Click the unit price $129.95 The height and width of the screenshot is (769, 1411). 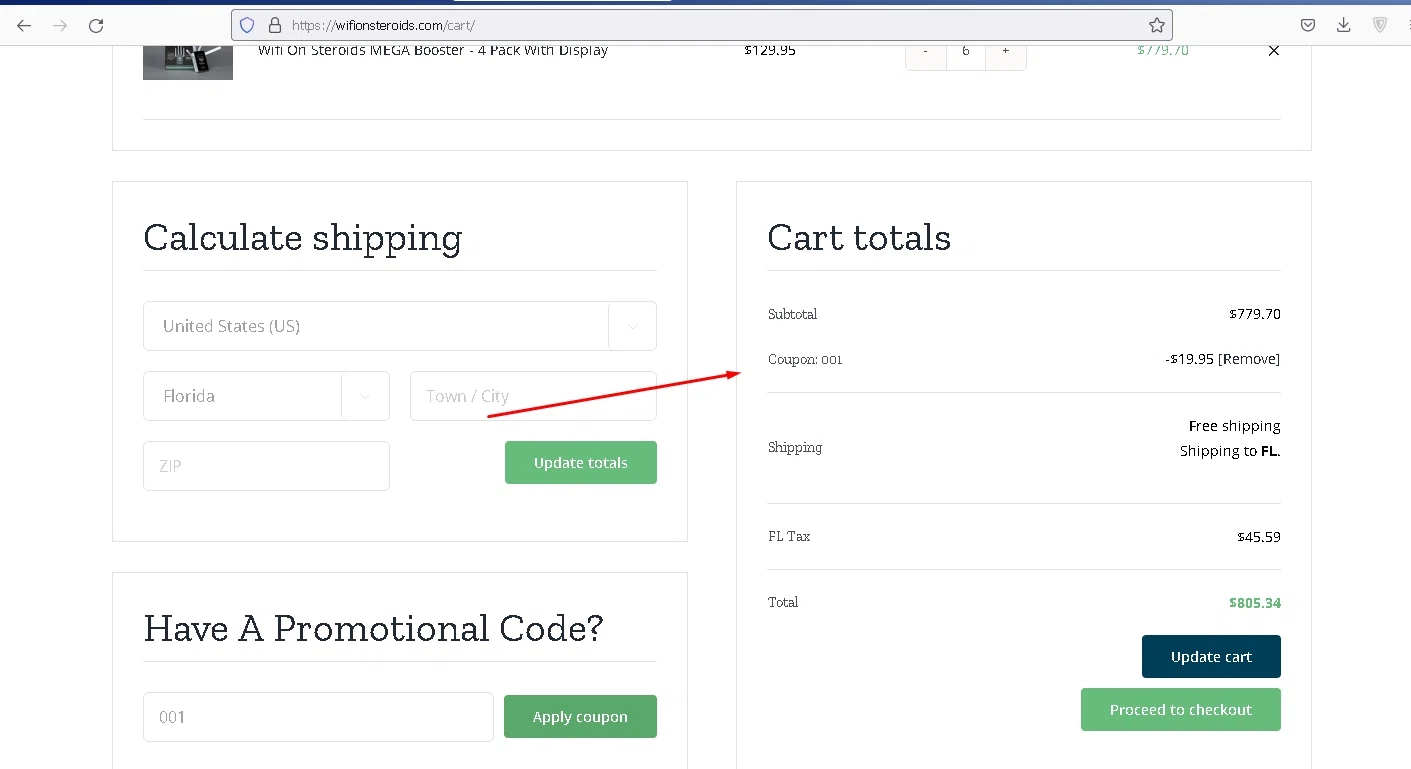coord(770,50)
